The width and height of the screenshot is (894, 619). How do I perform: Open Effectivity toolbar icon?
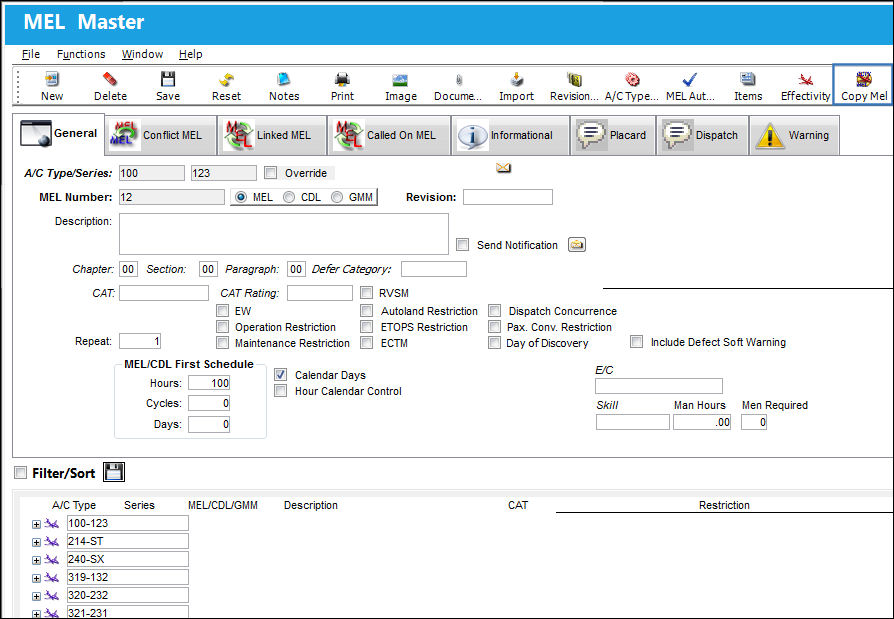(806, 79)
